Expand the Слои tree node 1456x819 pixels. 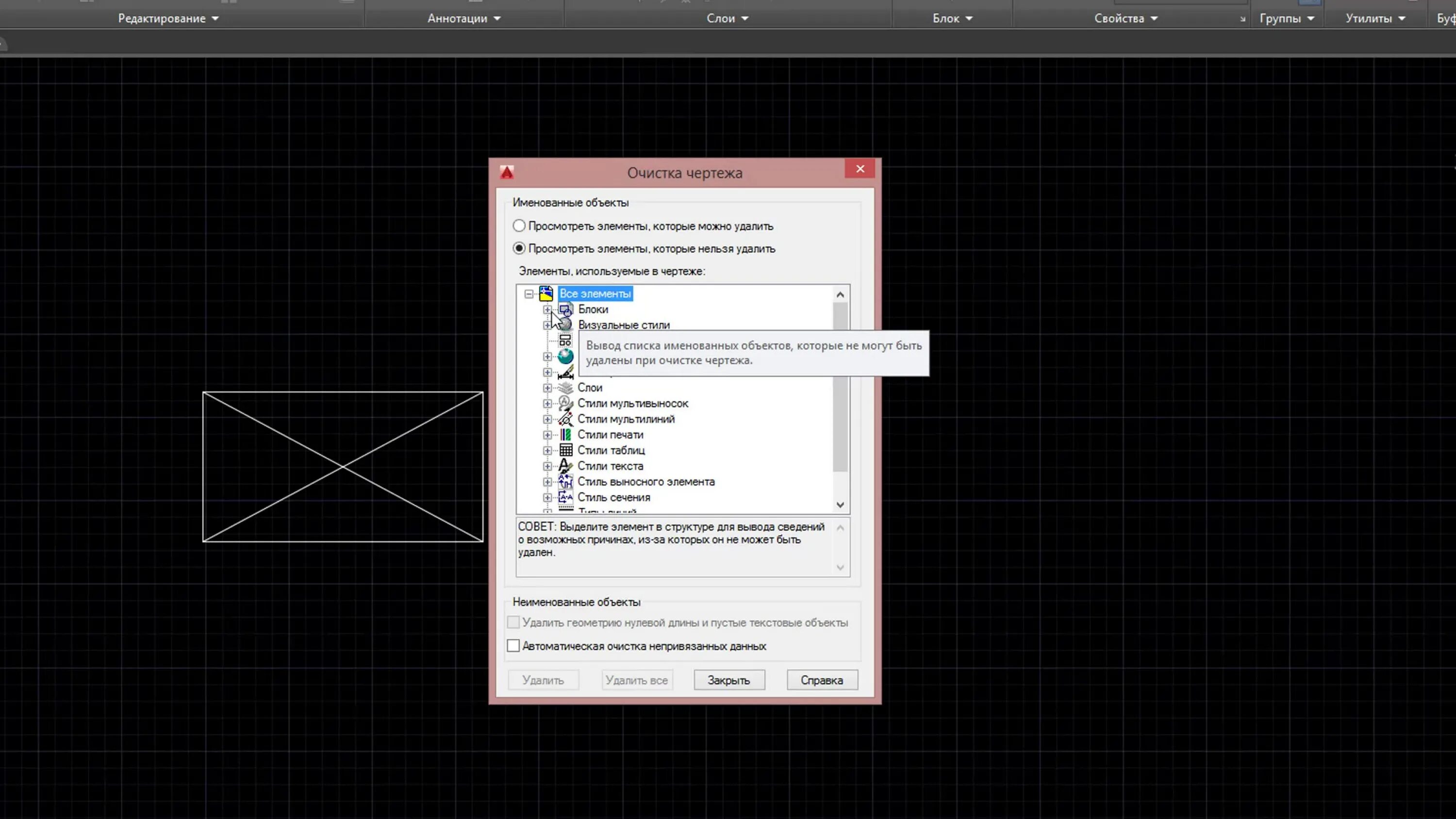(x=547, y=388)
